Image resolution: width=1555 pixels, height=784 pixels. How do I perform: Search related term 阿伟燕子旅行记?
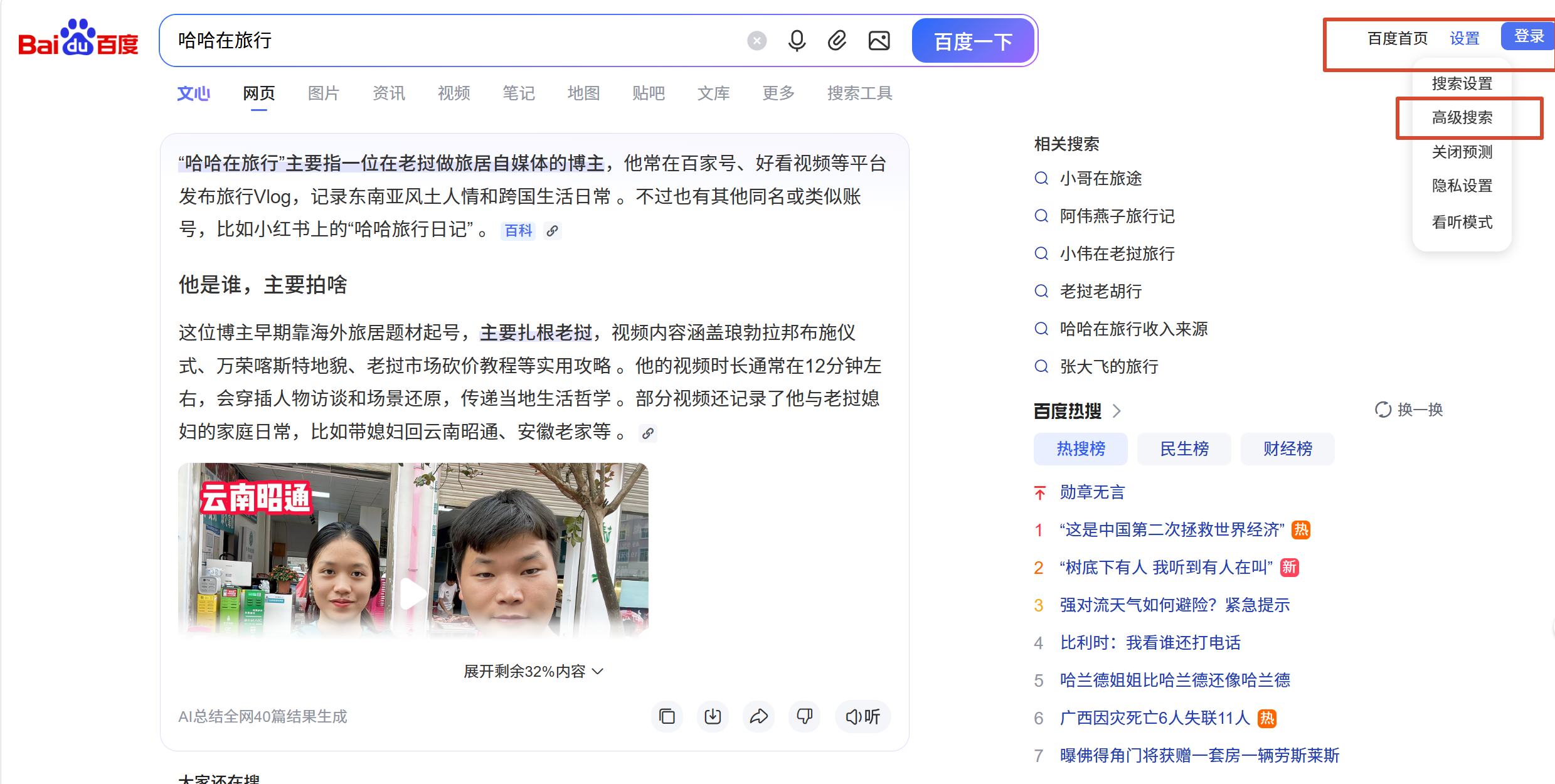pyautogui.click(x=1117, y=216)
